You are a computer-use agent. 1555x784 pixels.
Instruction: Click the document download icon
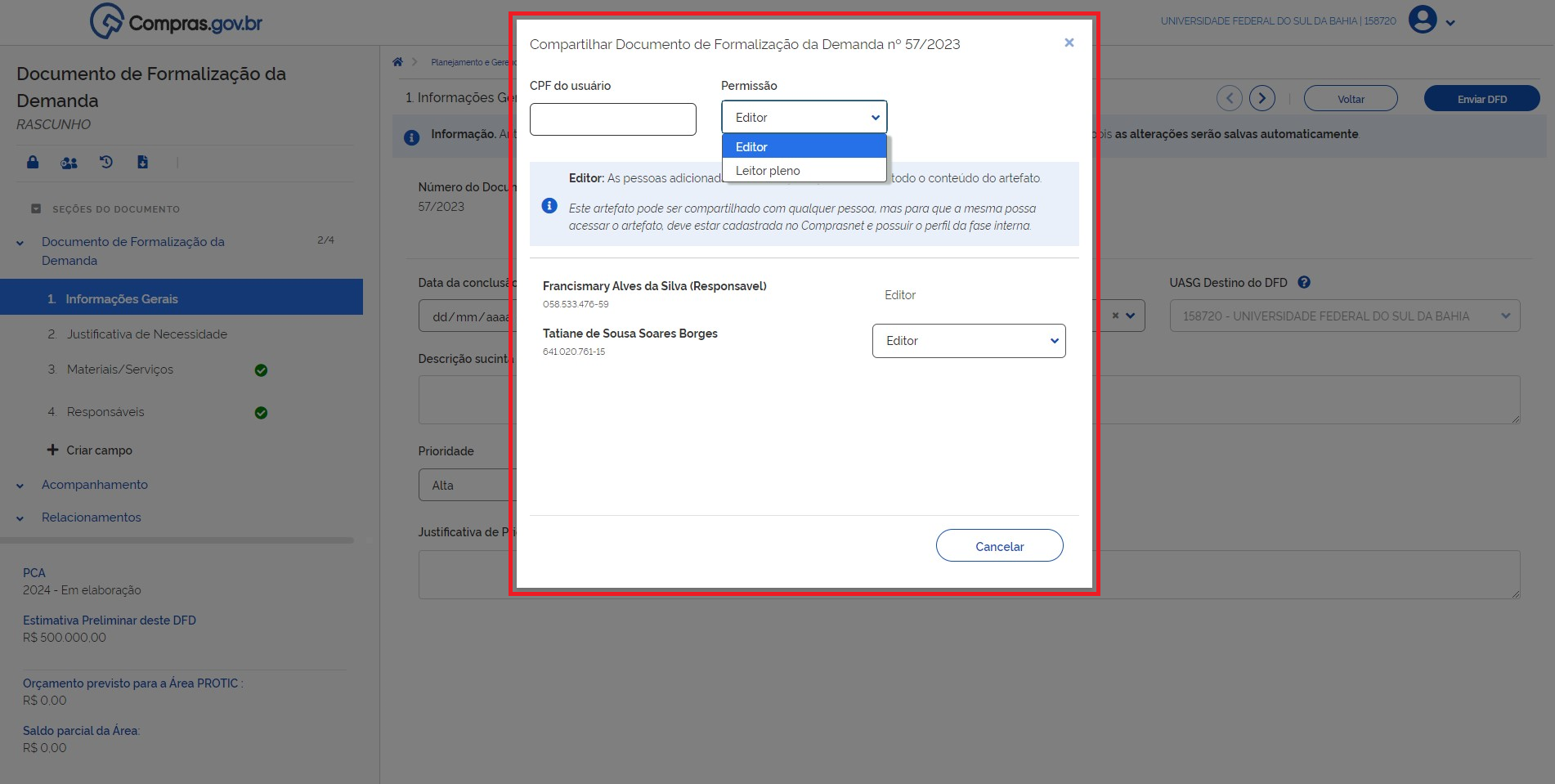143,162
